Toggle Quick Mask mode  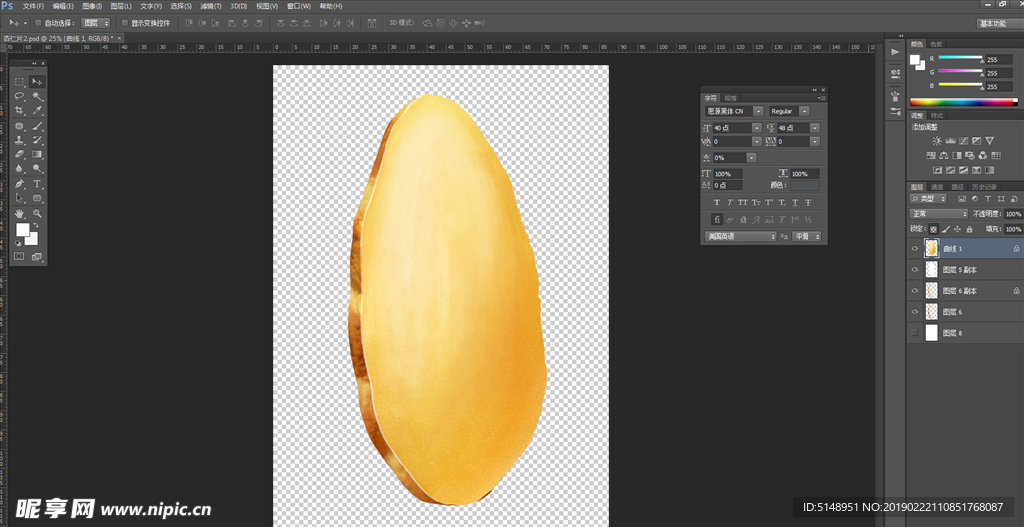(x=19, y=257)
